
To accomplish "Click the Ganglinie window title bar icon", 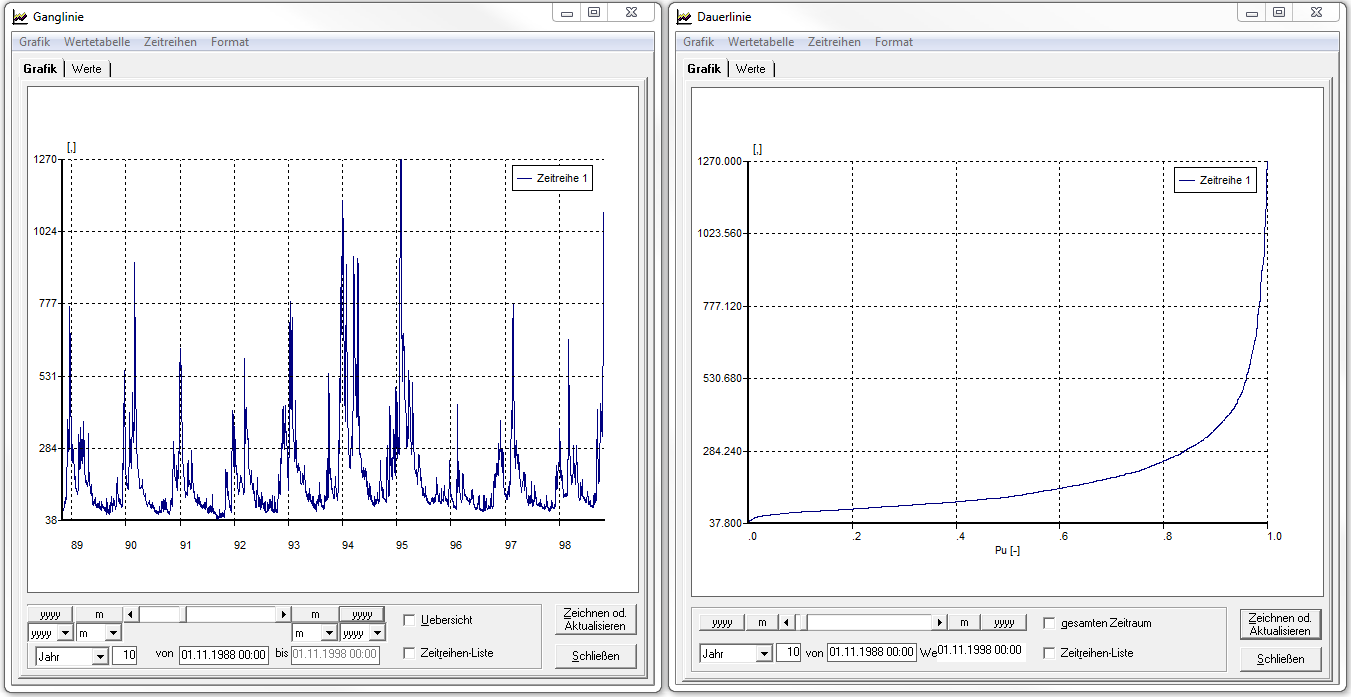I will point(20,16).
